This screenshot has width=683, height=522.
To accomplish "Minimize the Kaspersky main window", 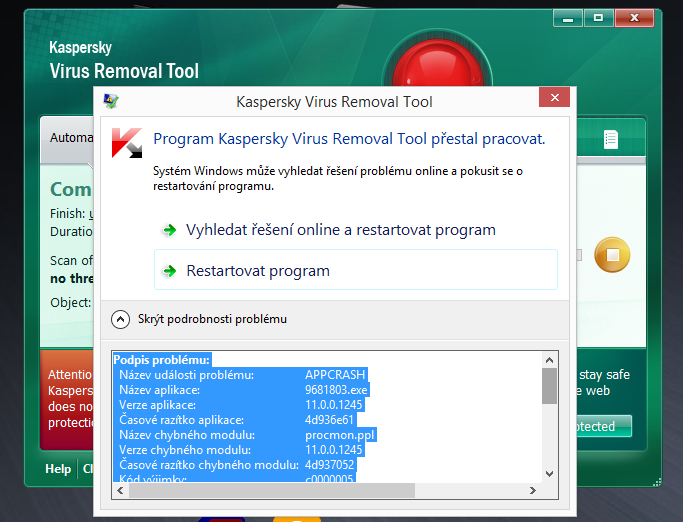I will click(x=568, y=18).
